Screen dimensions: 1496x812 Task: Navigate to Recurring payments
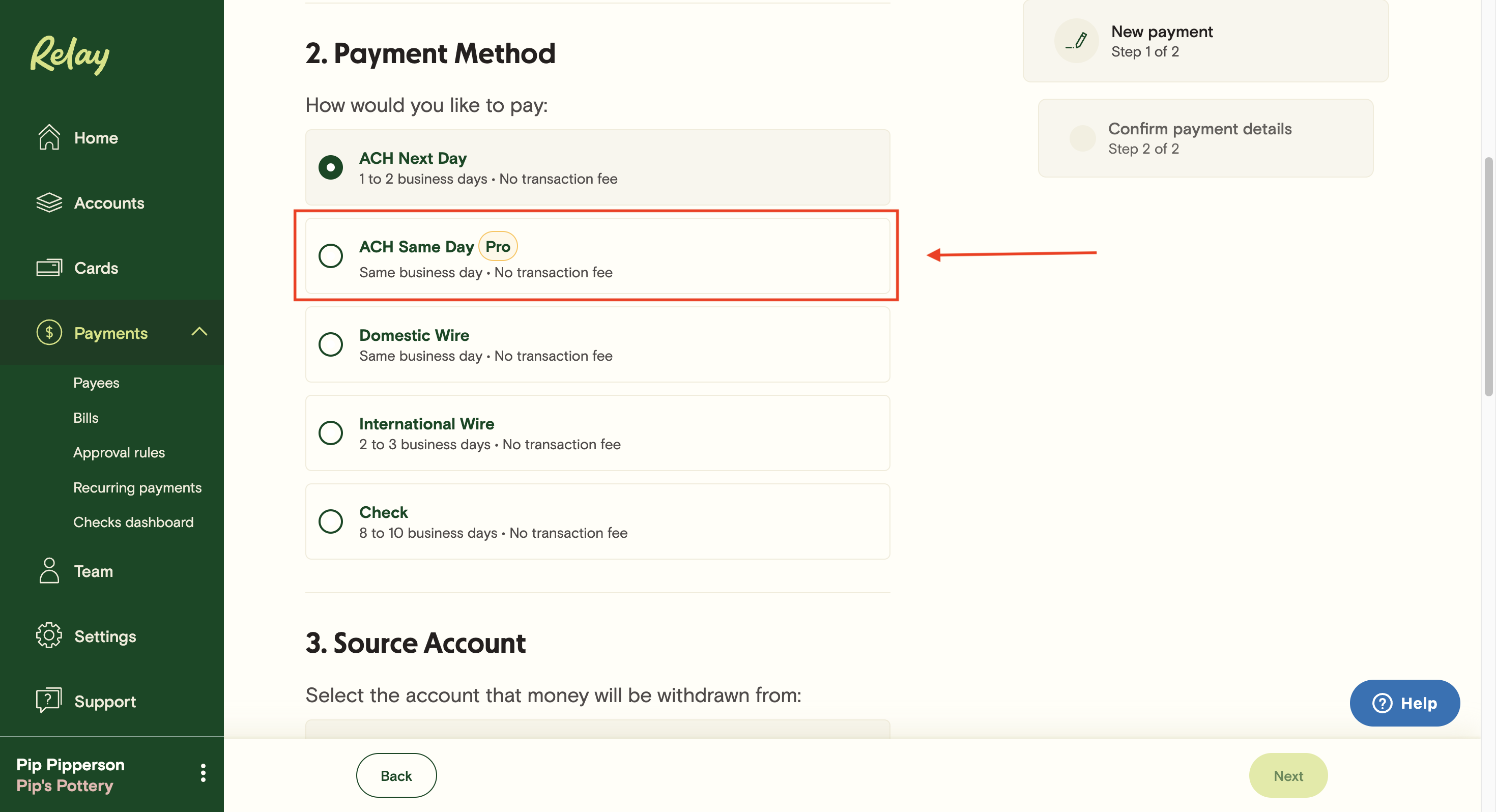137,487
